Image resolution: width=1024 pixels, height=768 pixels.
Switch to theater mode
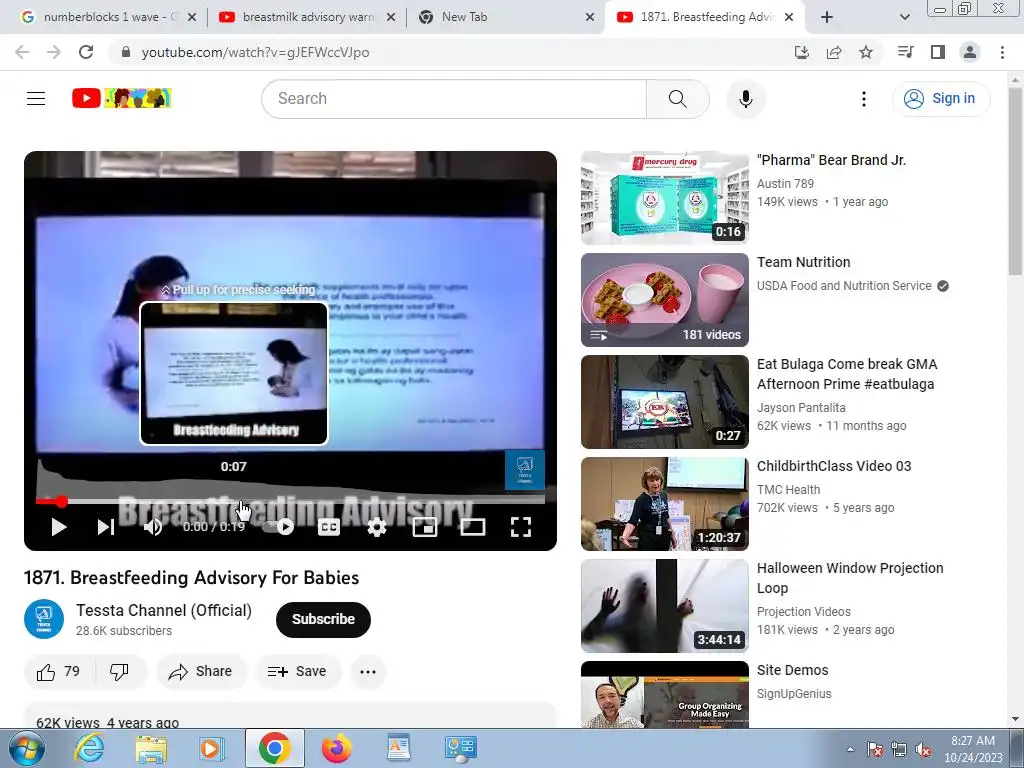pyautogui.click(x=473, y=526)
